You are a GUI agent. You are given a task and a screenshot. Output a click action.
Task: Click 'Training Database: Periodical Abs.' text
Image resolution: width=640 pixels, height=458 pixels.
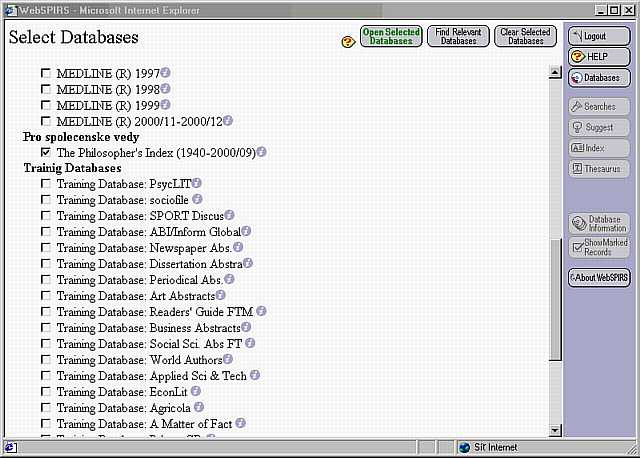click(139, 280)
